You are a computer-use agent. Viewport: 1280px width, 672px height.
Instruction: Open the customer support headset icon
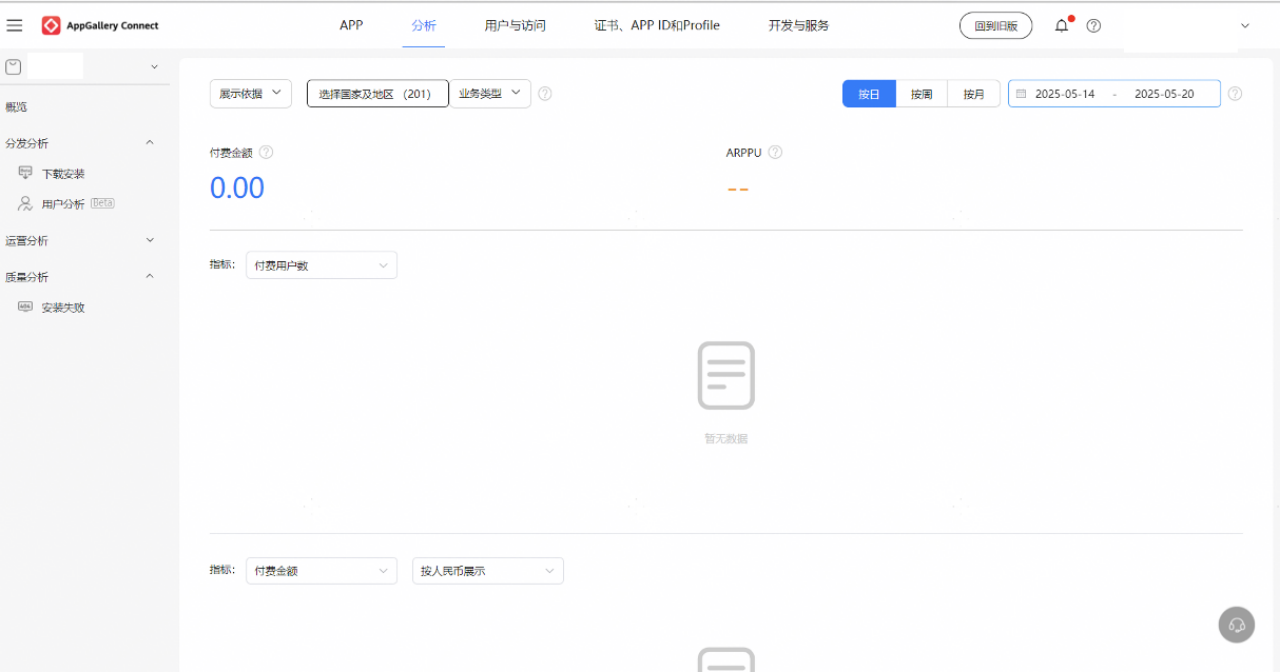pyautogui.click(x=1236, y=625)
